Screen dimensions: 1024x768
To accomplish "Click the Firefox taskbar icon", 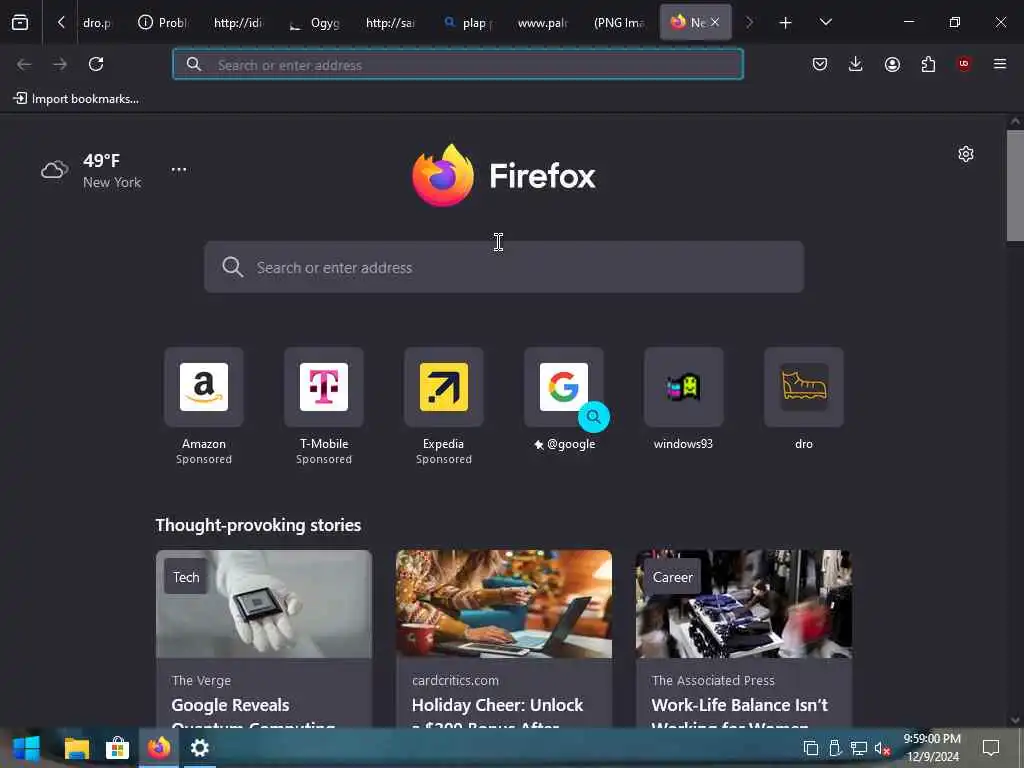I will pyautogui.click(x=159, y=748).
